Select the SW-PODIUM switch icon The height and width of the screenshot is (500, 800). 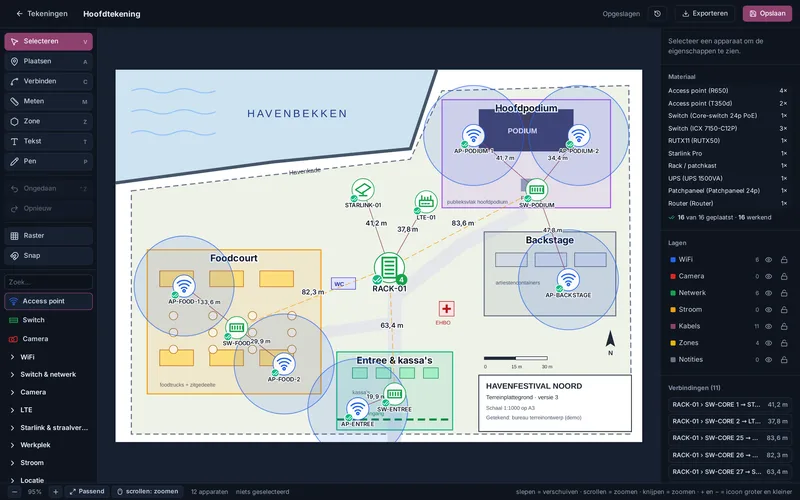[536, 190]
